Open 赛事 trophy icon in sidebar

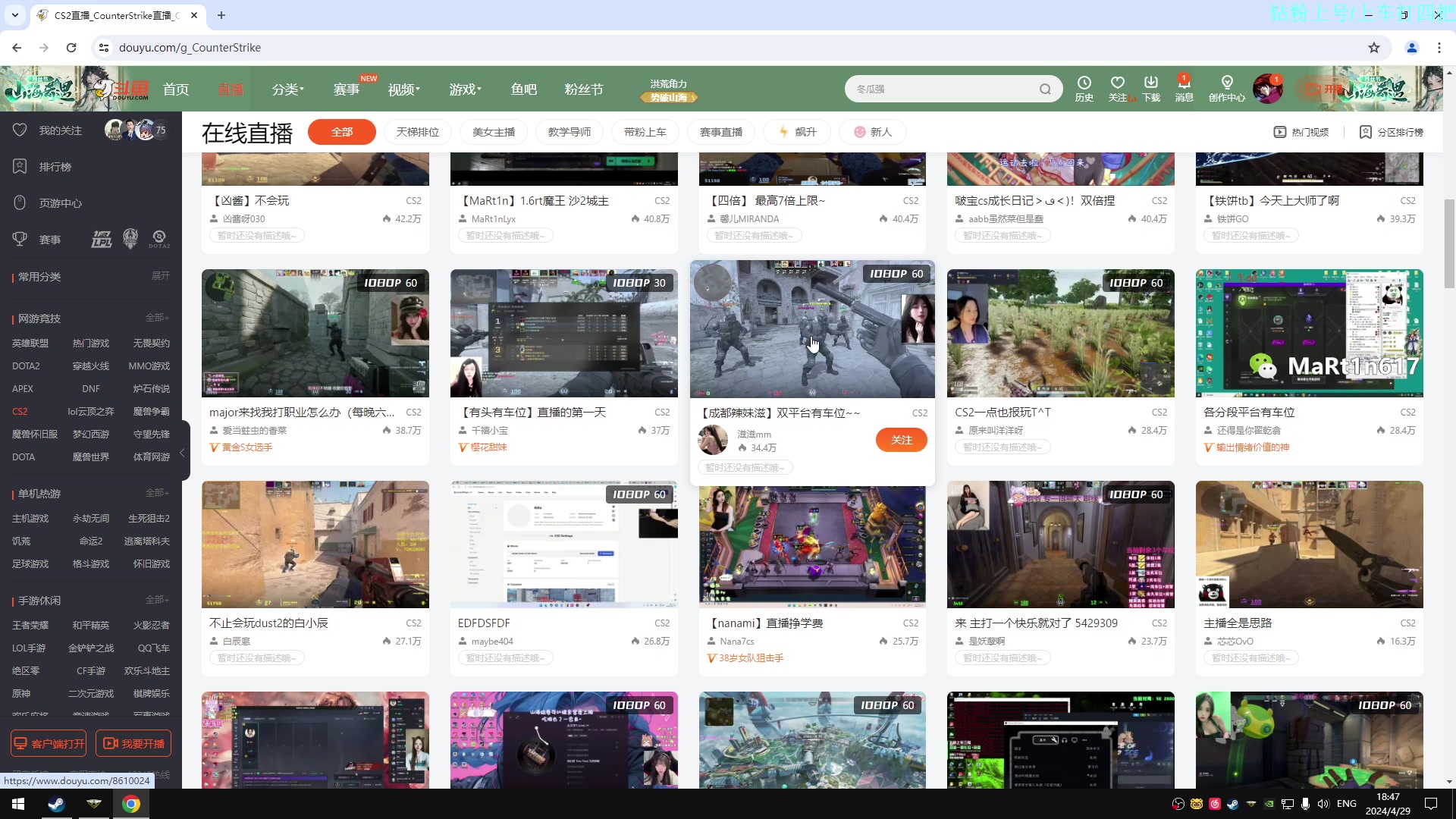pyautogui.click(x=20, y=240)
